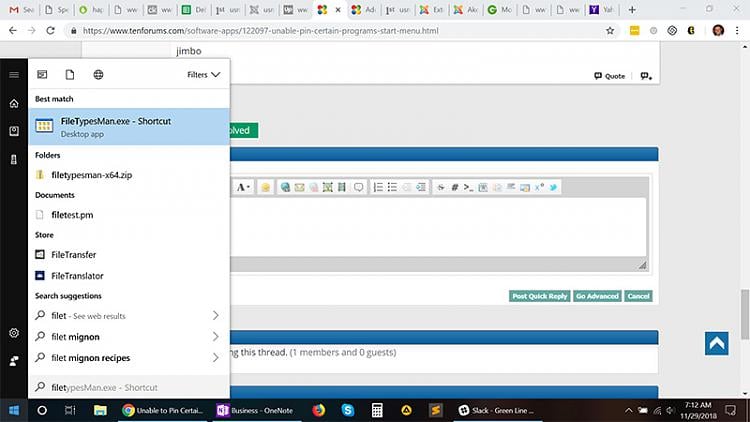Insert Twitter tweet icon in editor

[x=553, y=187]
